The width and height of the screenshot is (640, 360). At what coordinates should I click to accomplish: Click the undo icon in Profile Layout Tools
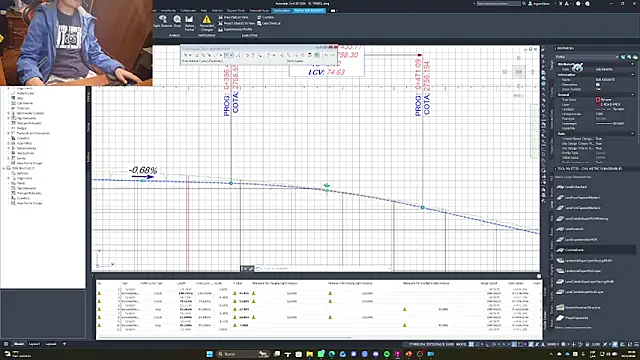pos(326,55)
